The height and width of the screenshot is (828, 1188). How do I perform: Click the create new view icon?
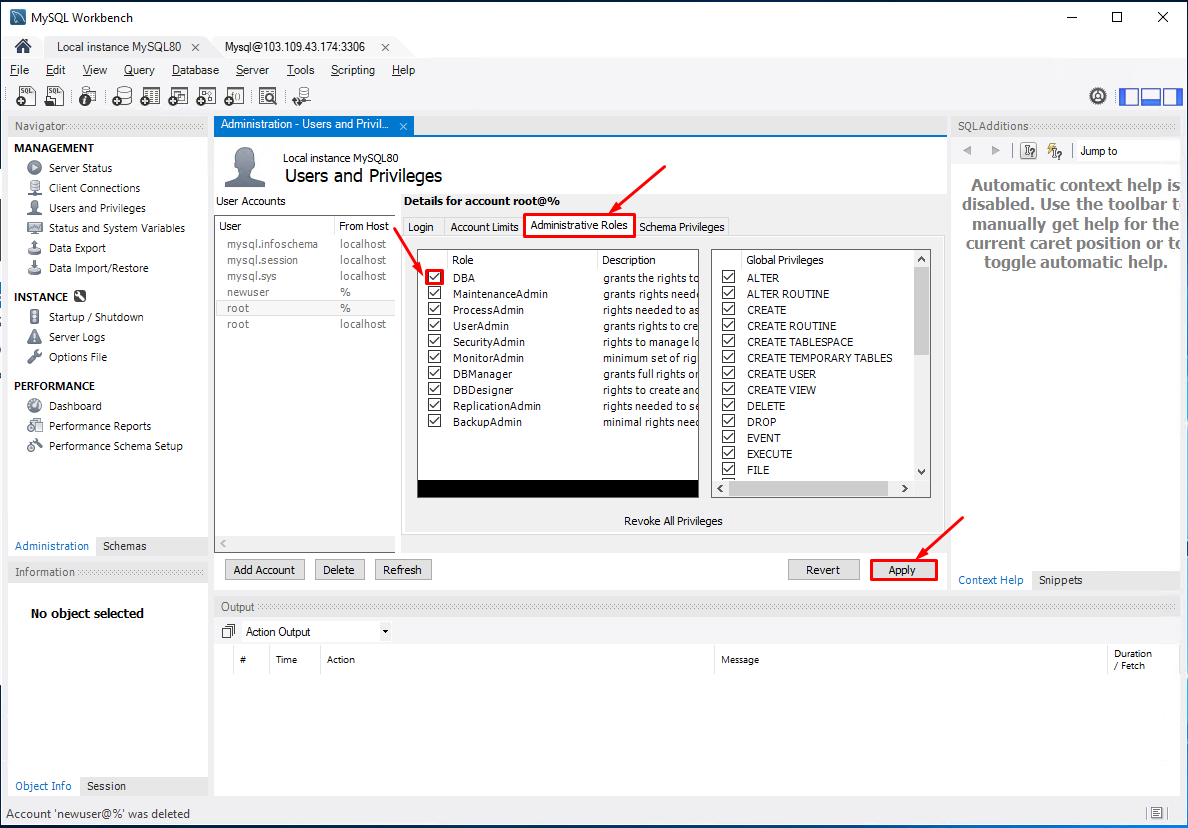pos(178,96)
